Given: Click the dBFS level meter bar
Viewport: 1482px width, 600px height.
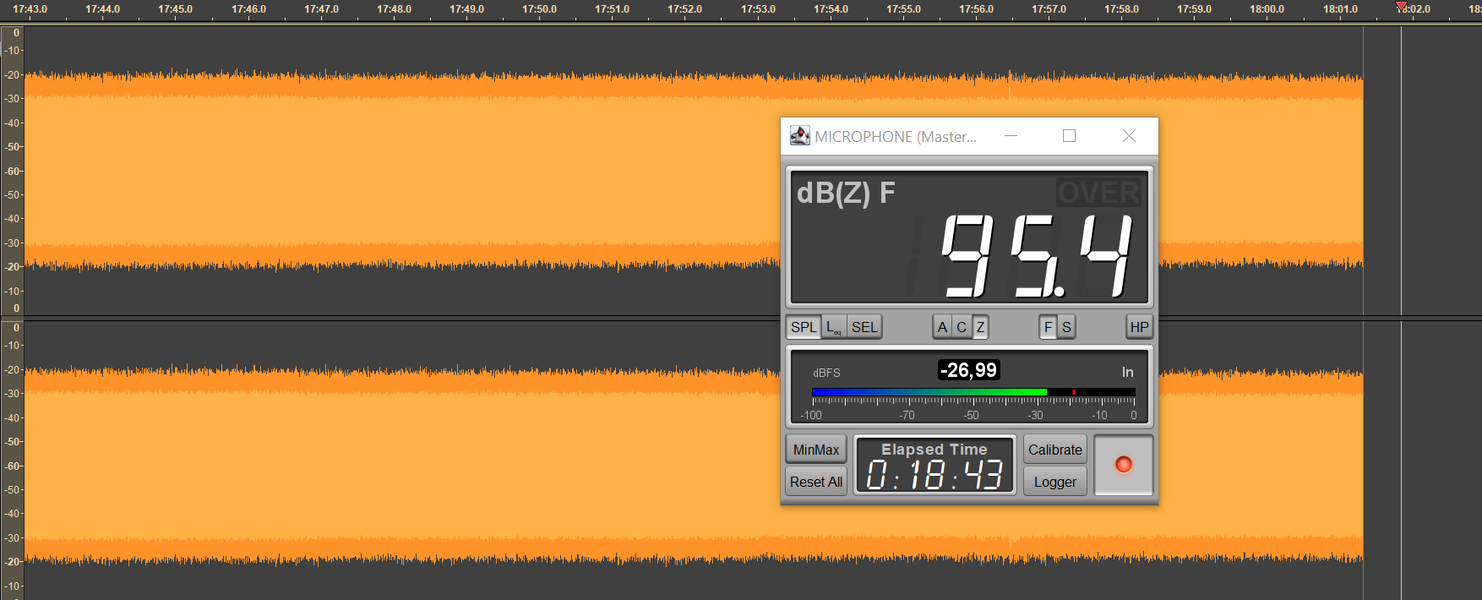Looking at the screenshot, I should (x=973, y=392).
